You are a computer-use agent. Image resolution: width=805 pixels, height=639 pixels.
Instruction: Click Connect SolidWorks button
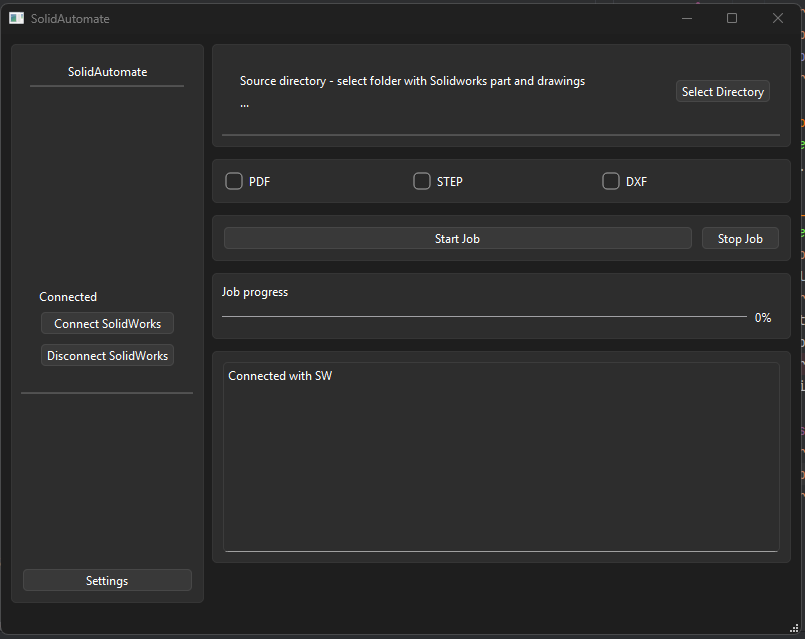point(107,323)
